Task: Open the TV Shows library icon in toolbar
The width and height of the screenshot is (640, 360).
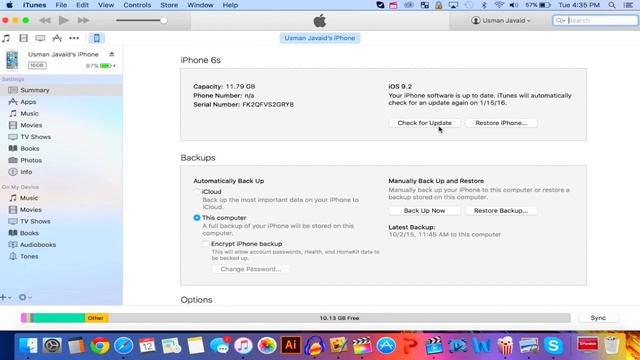Action: click(x=40, y=38)
